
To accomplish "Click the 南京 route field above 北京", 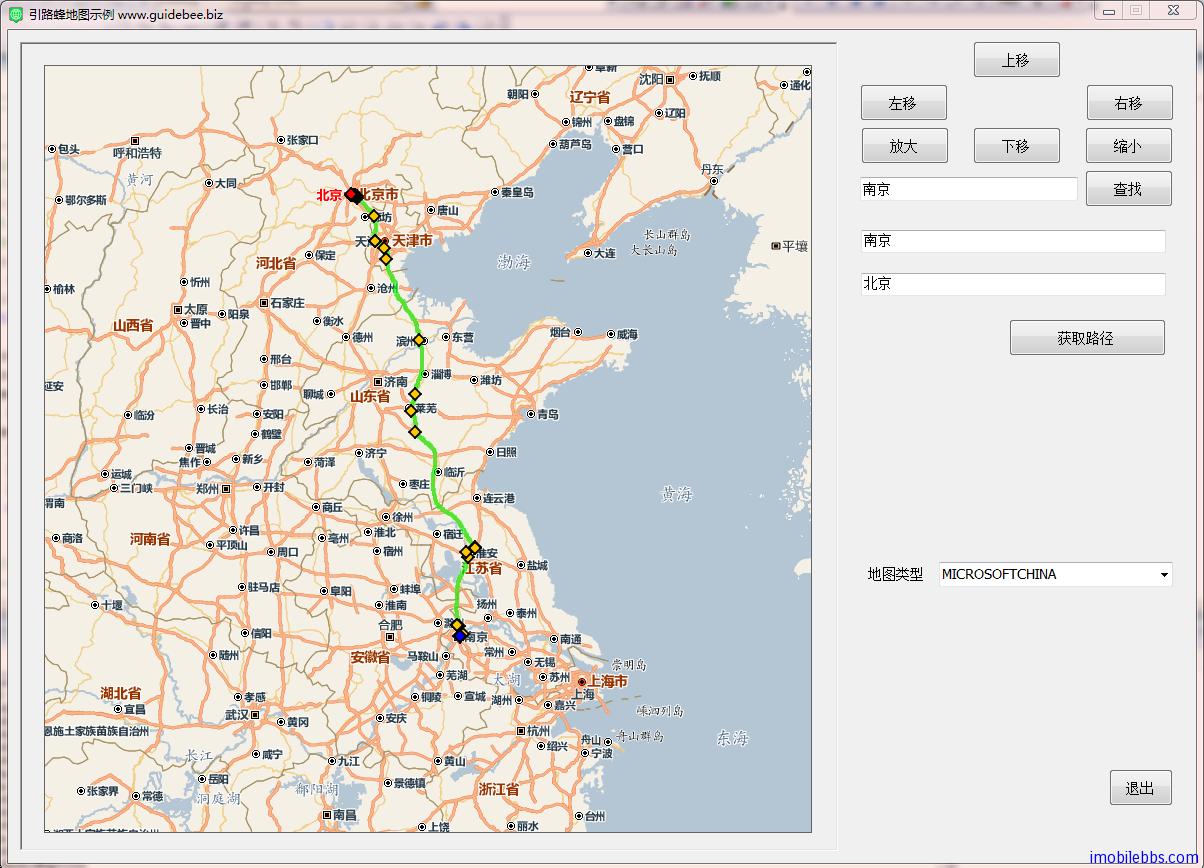I will click(1012, 241).
